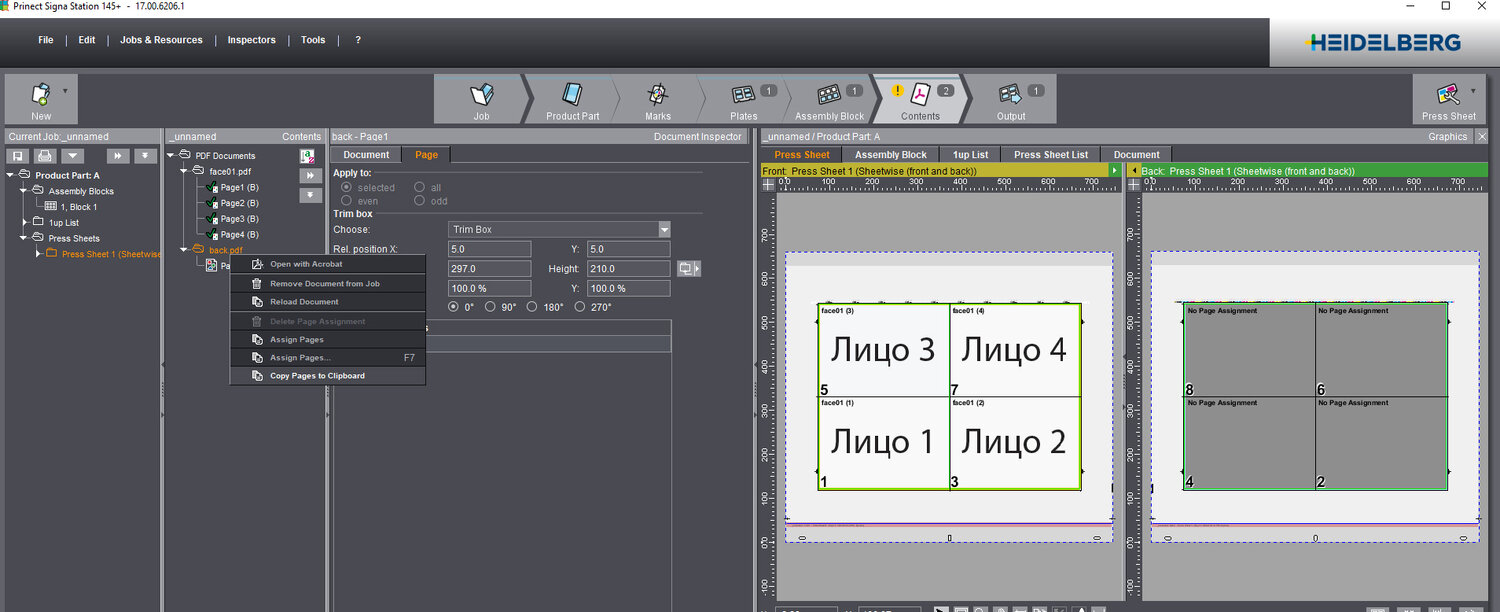Click the box size icon beside Height field
Viewport: 1500px width, 612px height.
(688, 268)
